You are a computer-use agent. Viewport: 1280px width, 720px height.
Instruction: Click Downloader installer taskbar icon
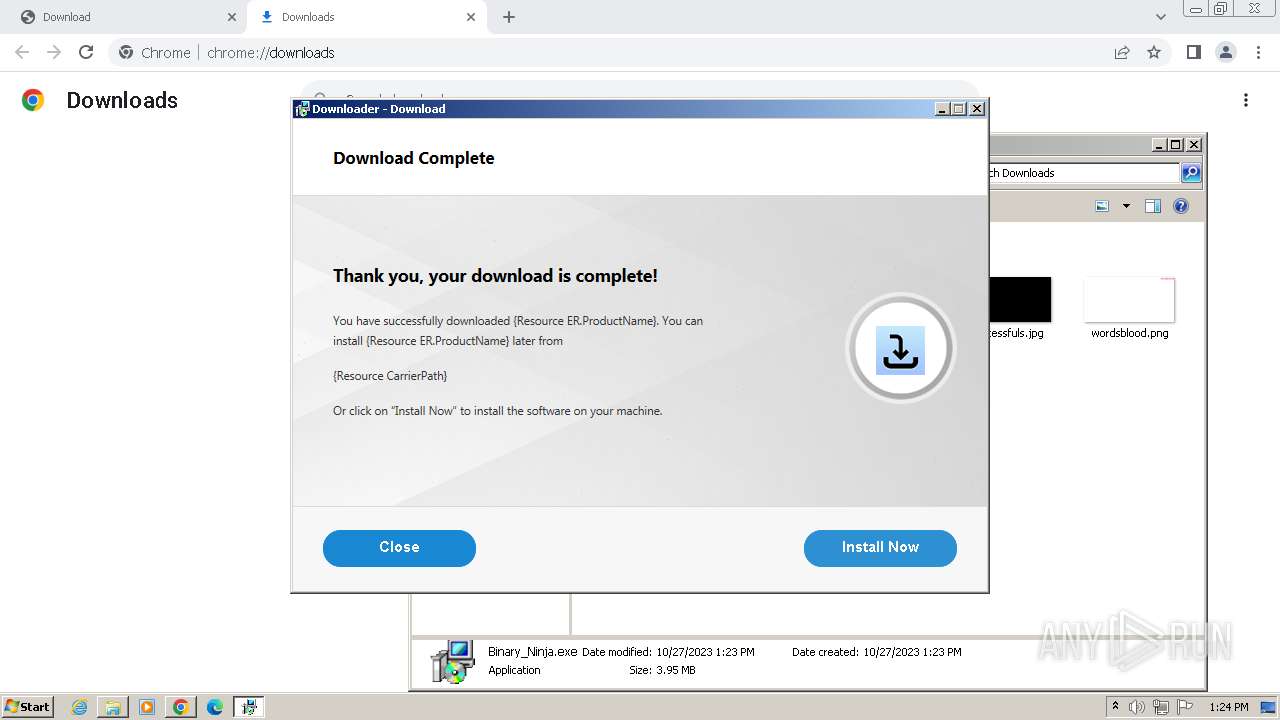click(x=248, y=707)
